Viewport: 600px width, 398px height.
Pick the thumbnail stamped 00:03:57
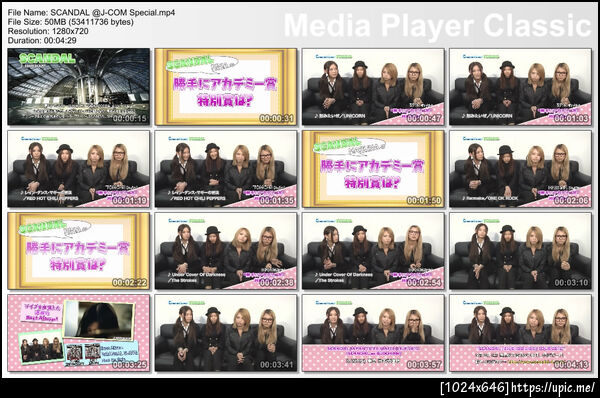(373, 333)
